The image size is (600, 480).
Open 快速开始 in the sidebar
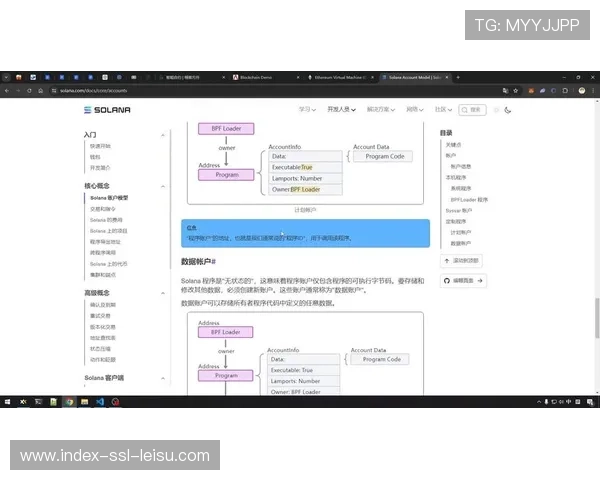click(x=100, y=146)
